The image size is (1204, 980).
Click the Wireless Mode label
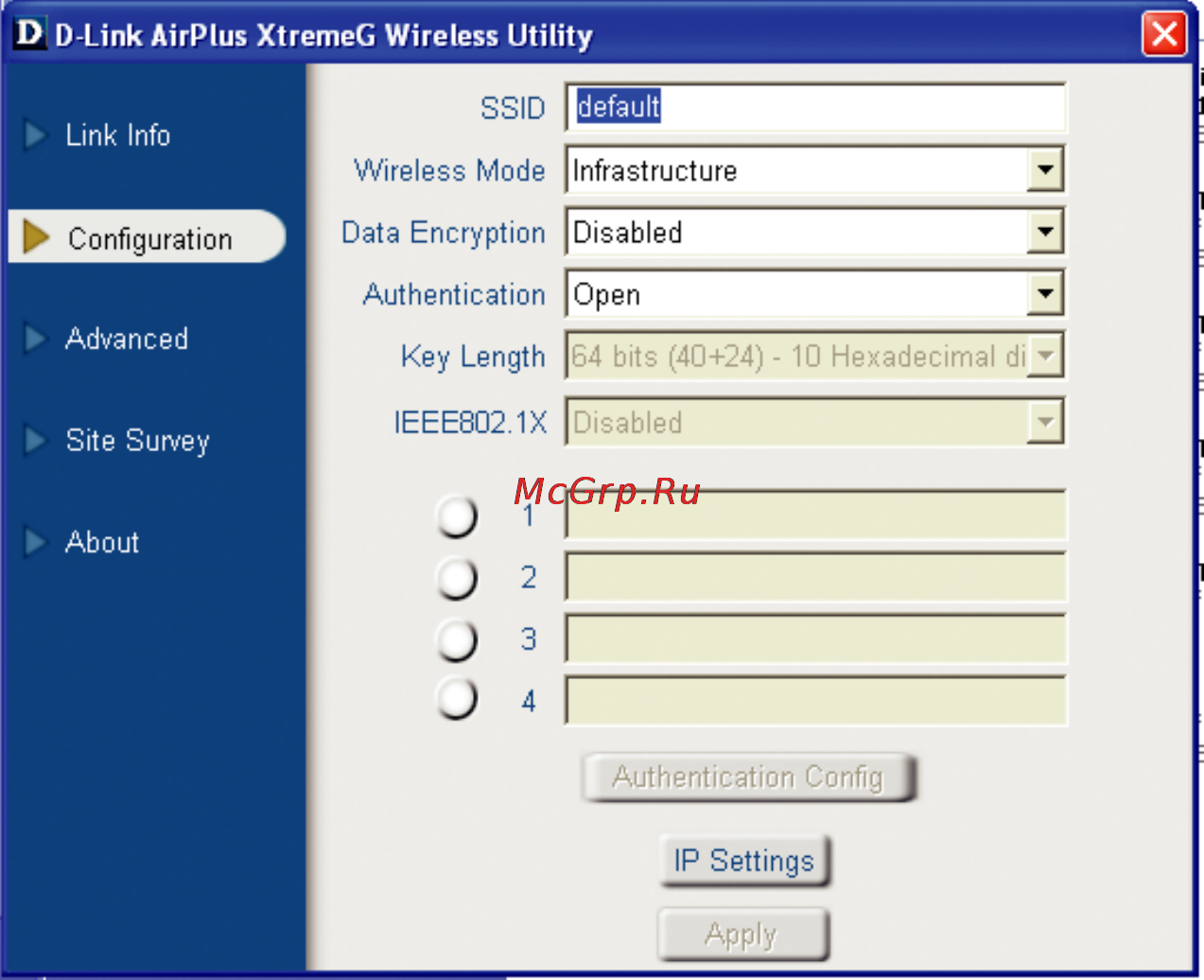[449, 170]
